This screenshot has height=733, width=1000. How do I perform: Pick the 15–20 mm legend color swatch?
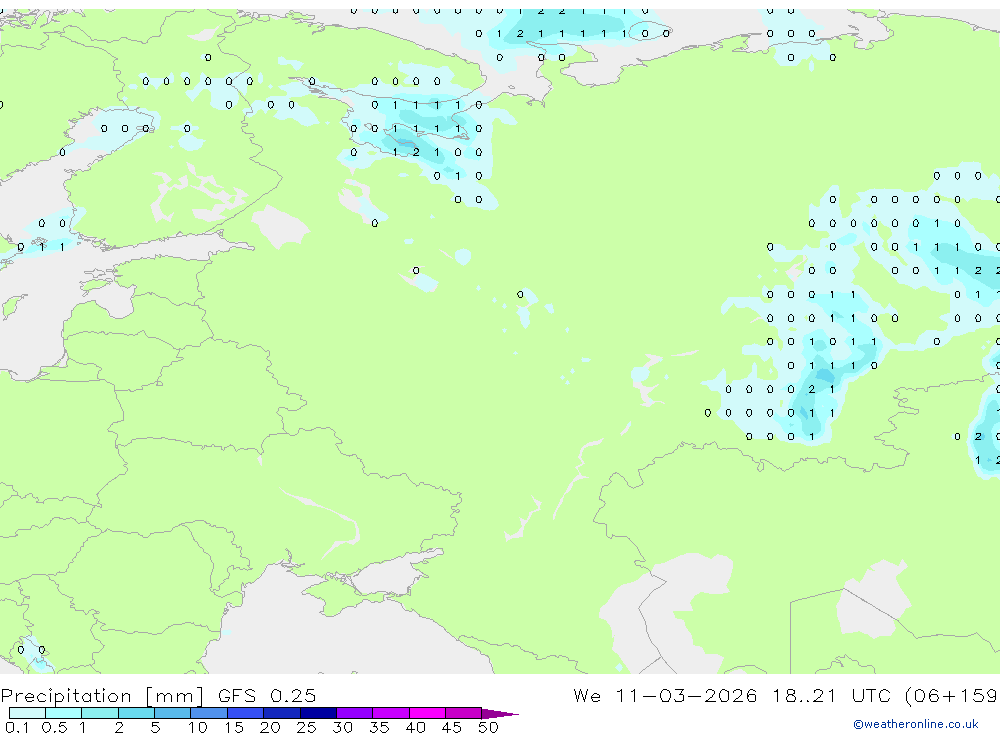coord(246,713)
